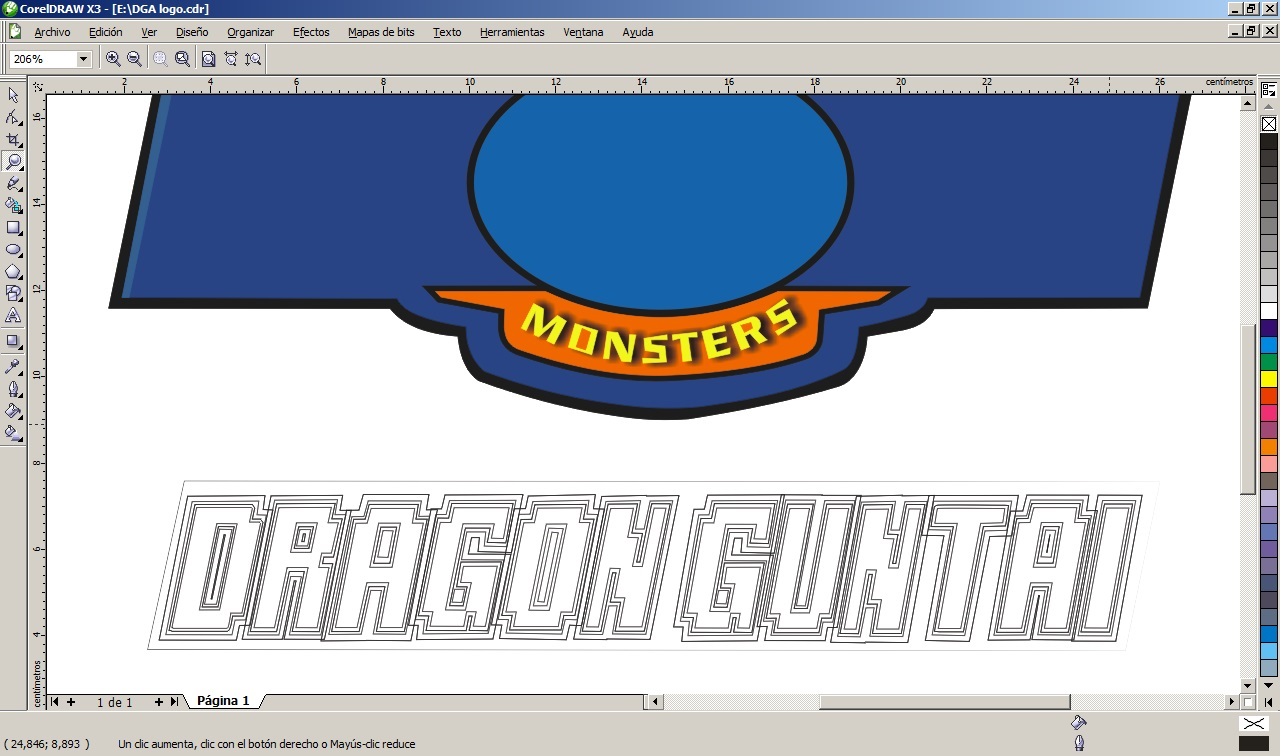
Task: Add a page before current page
Action: point(71,702)
